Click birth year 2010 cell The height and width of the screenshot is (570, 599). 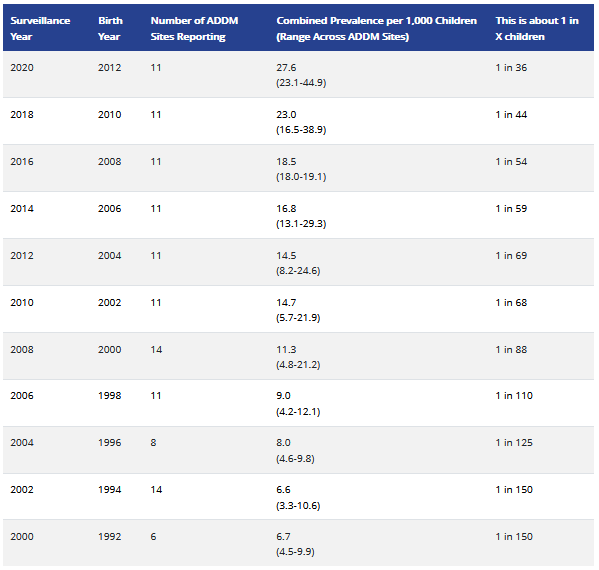point(110,115)
